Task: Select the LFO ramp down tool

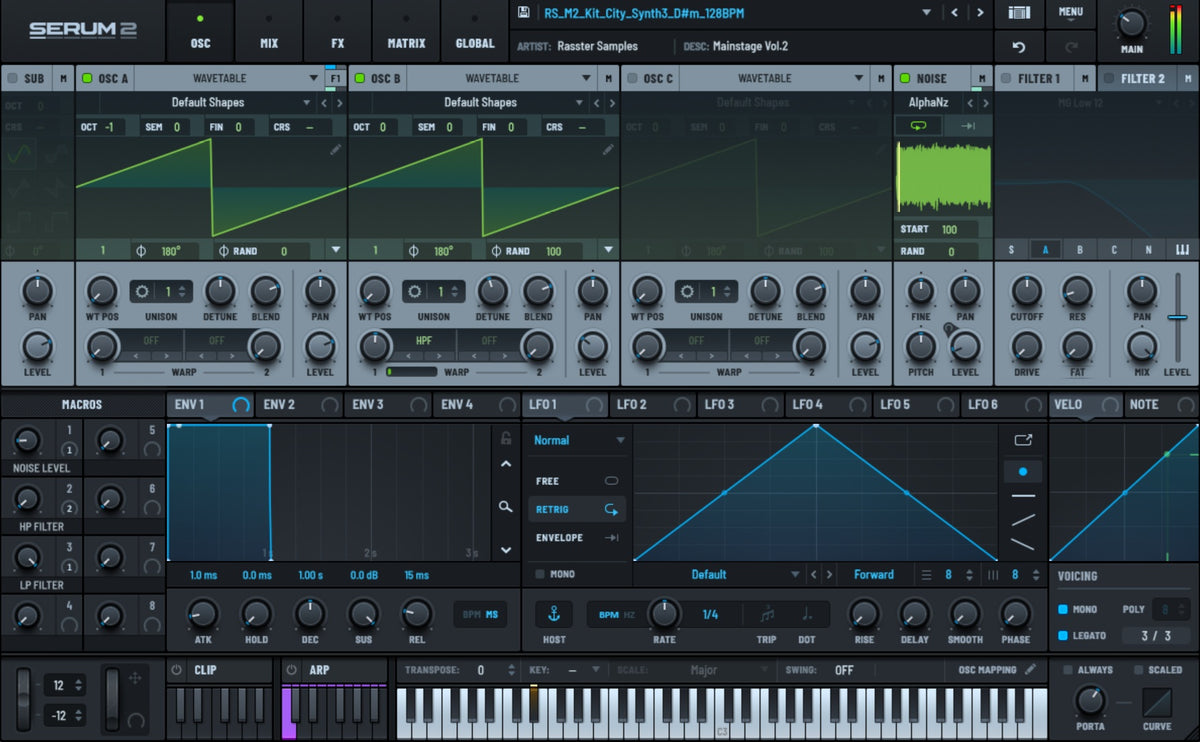Action: tap(1022, 544)
